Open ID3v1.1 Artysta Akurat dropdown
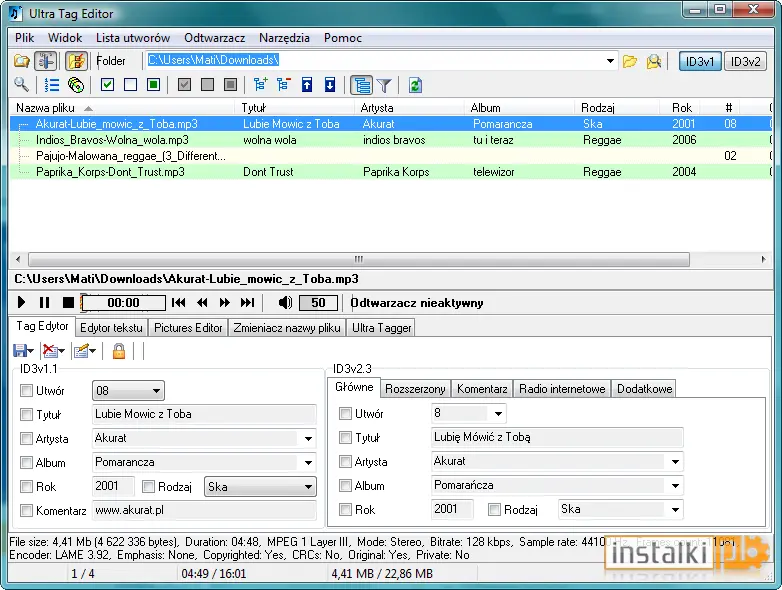 (308, 438)
